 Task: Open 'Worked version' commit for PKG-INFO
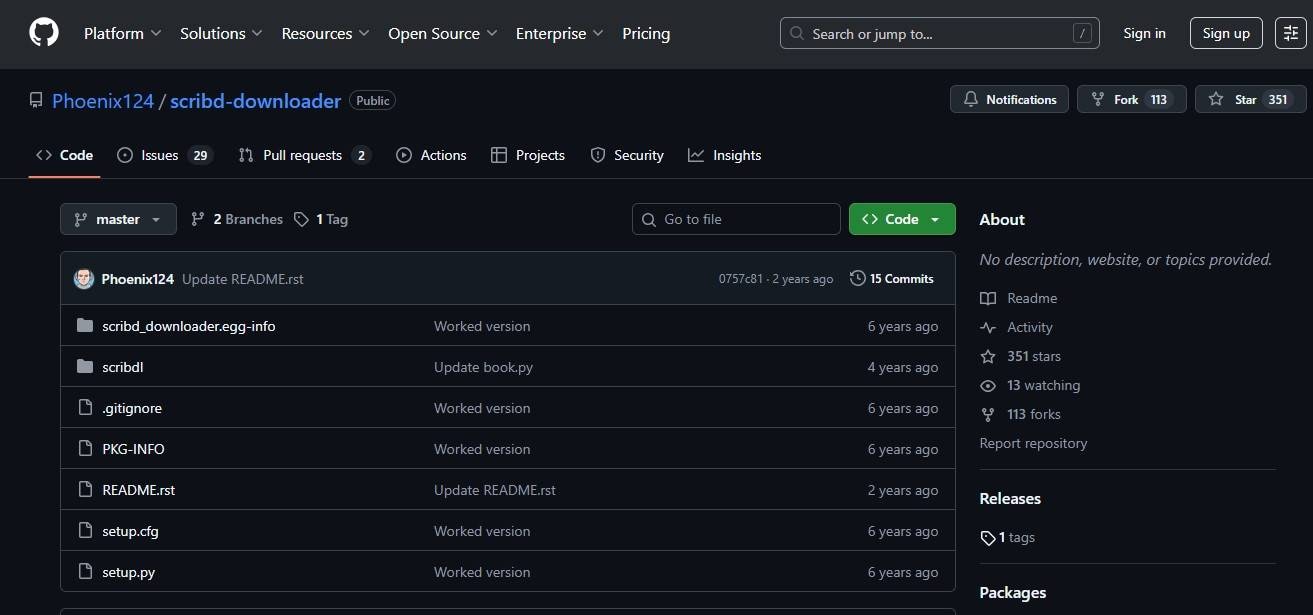482,449
